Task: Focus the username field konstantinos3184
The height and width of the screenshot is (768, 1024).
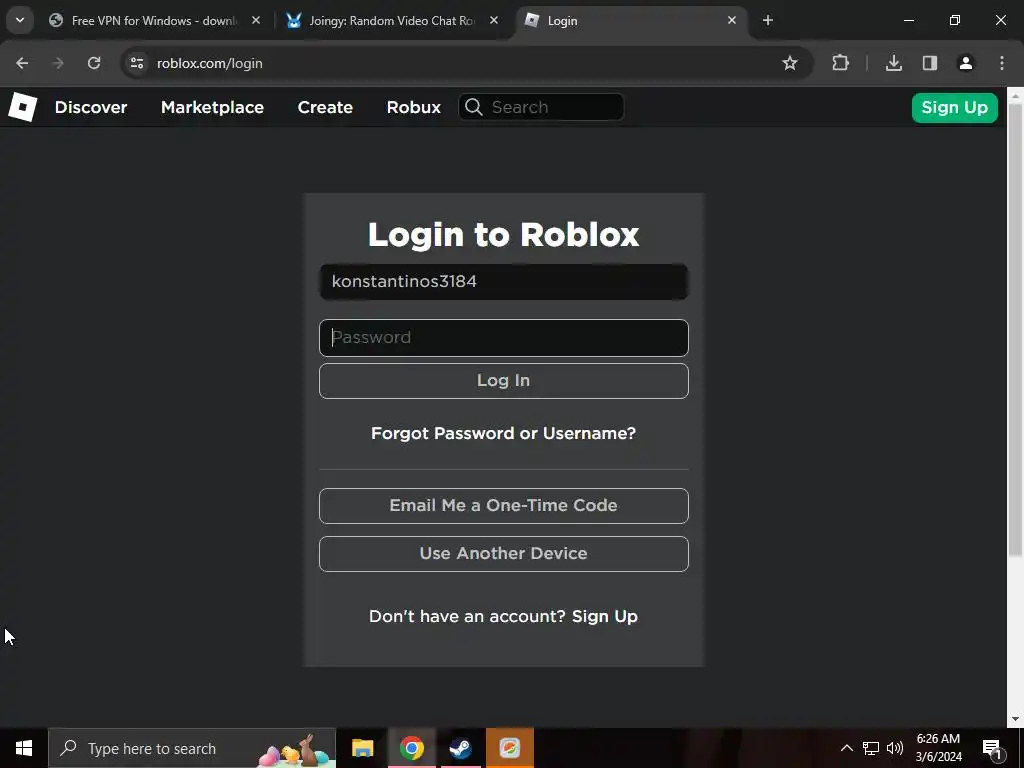Action: [504, 282]
